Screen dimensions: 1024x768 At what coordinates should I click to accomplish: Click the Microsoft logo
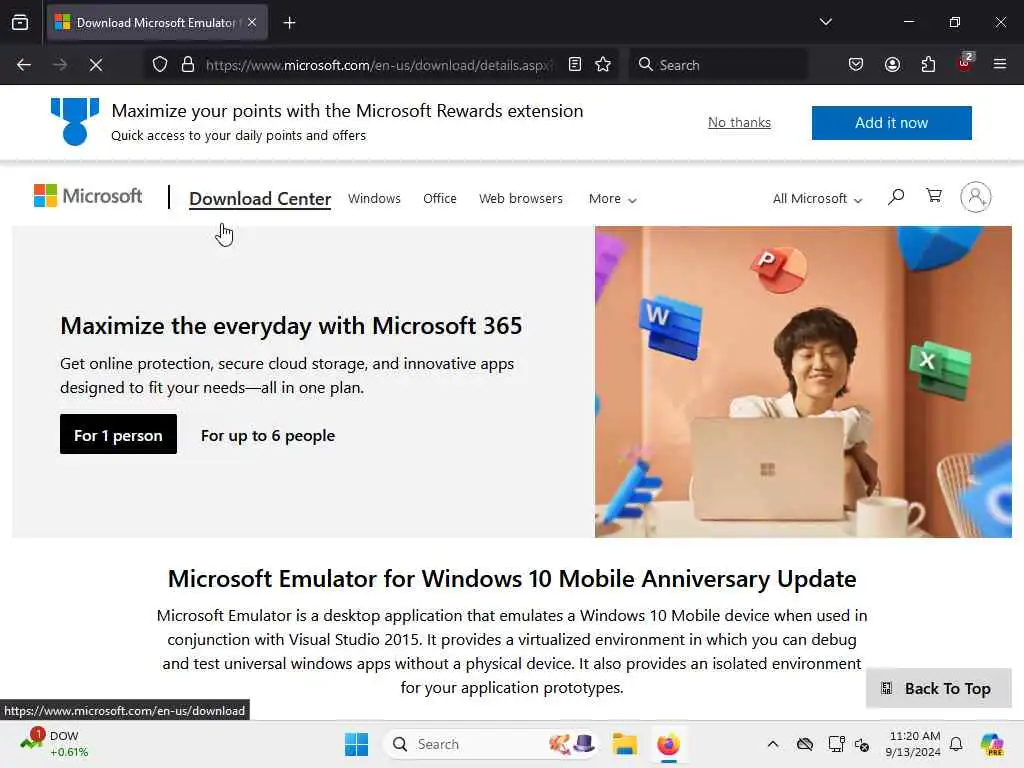point(88,195)
